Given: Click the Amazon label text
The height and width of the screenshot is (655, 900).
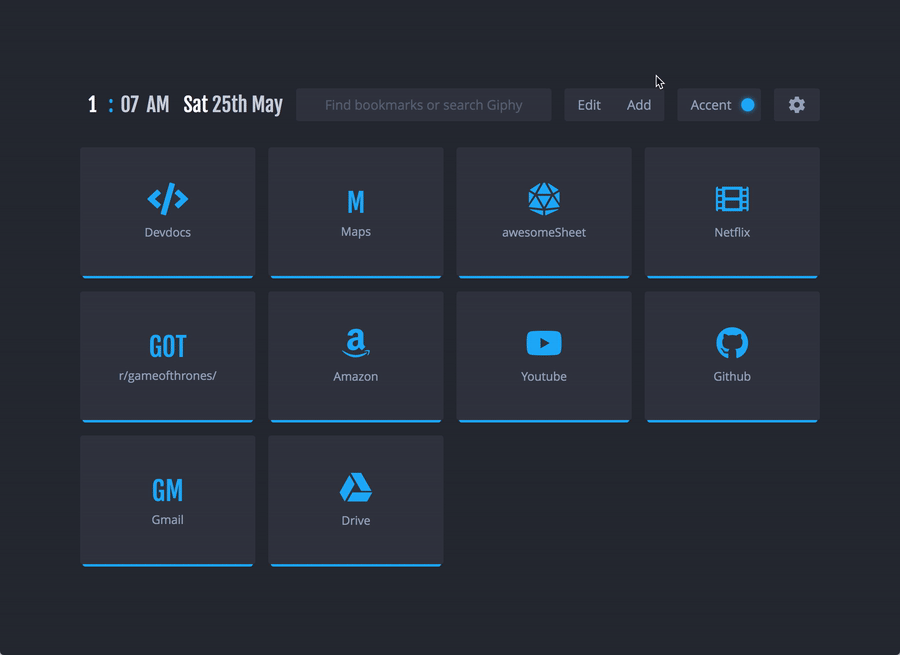Looking at the screenshot, I should pyautogui.click(x=356, y=377).
